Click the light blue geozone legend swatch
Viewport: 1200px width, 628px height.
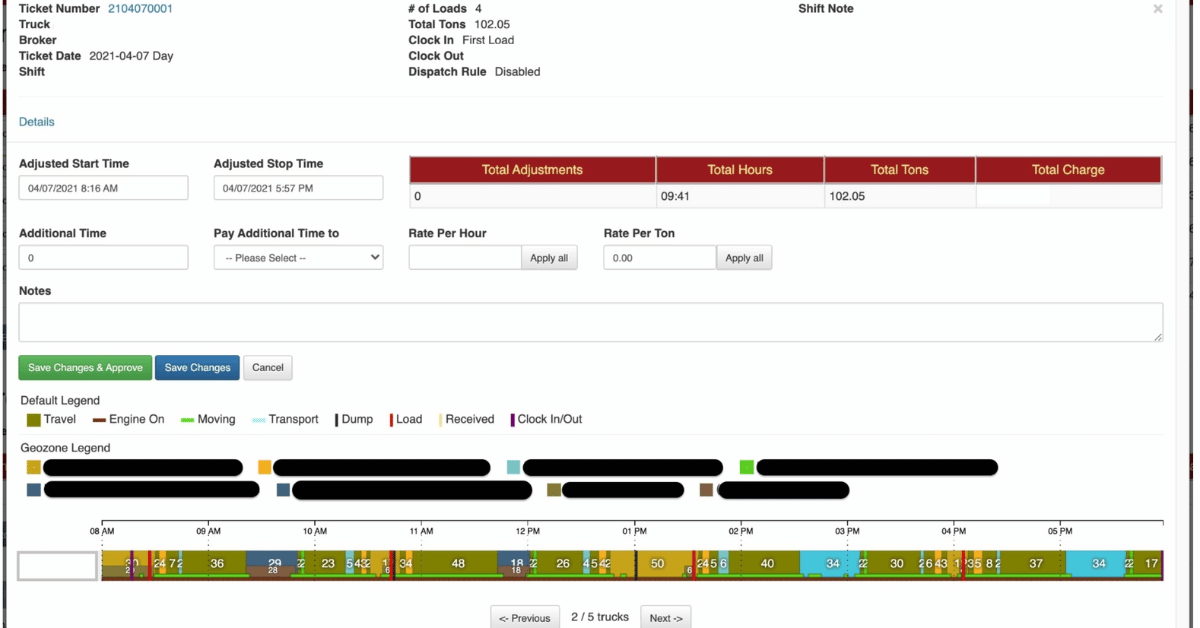[513, 467]
